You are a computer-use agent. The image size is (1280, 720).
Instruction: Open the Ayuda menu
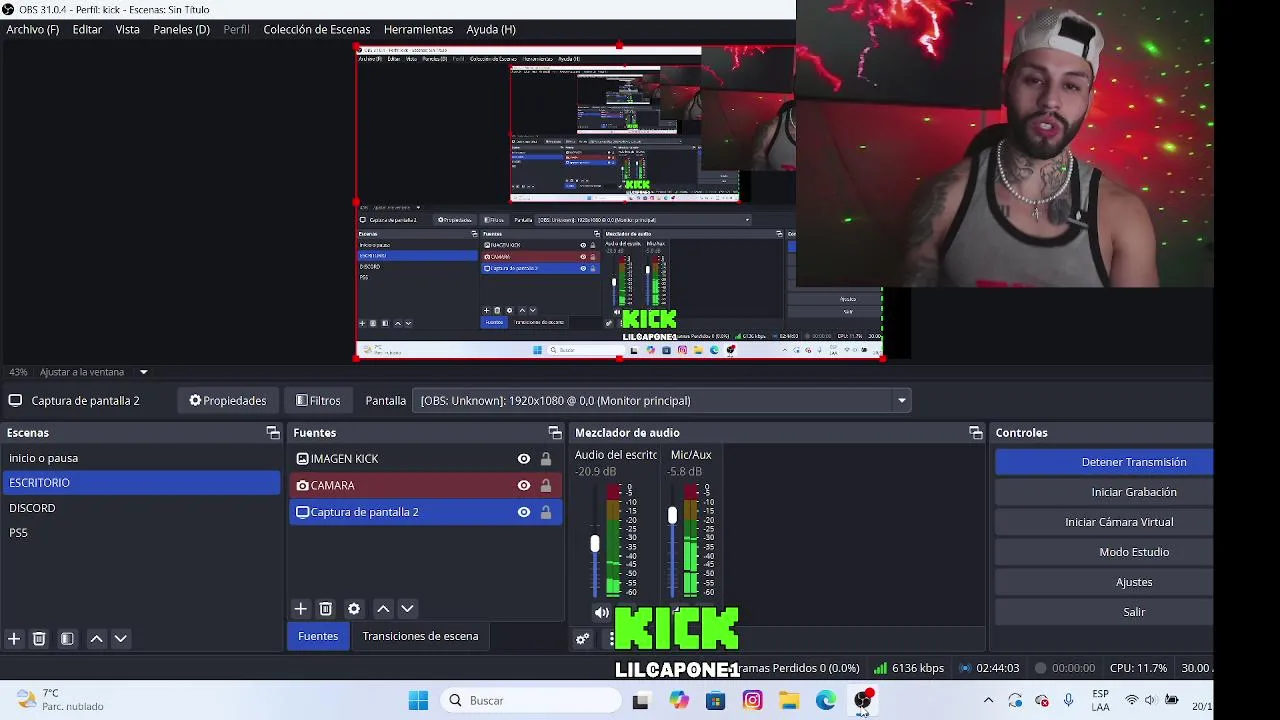(x=491, y=29)
